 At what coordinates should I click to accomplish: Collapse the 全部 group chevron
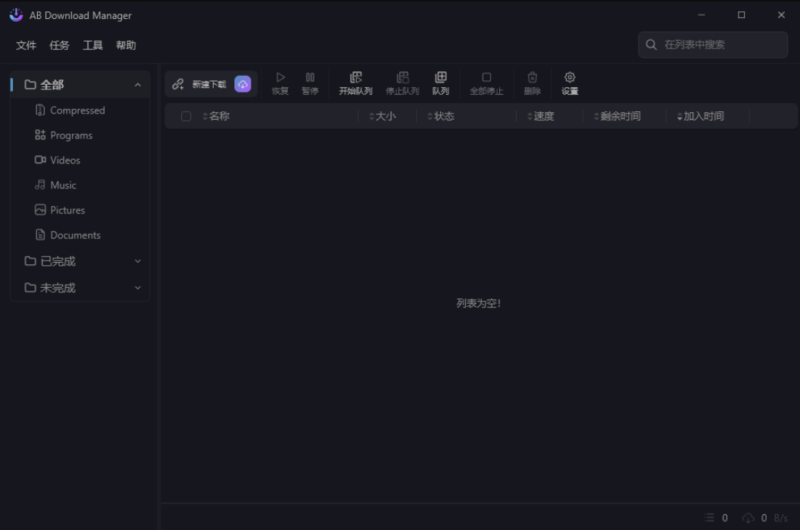pos(138,85)
